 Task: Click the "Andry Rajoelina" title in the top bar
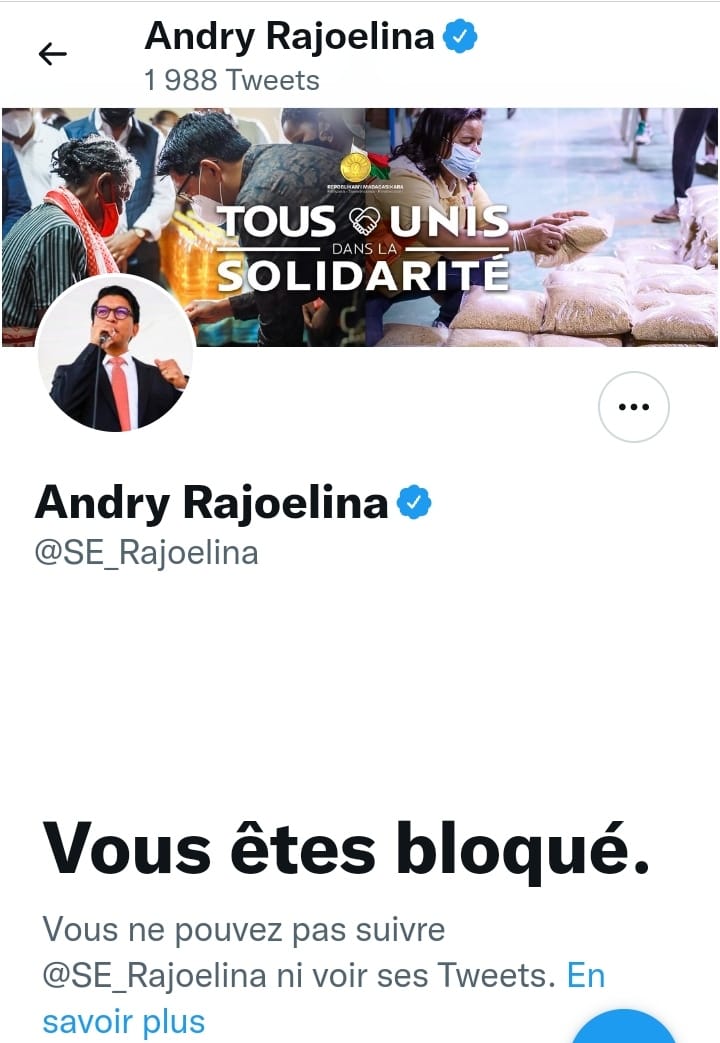click(289, 37)
